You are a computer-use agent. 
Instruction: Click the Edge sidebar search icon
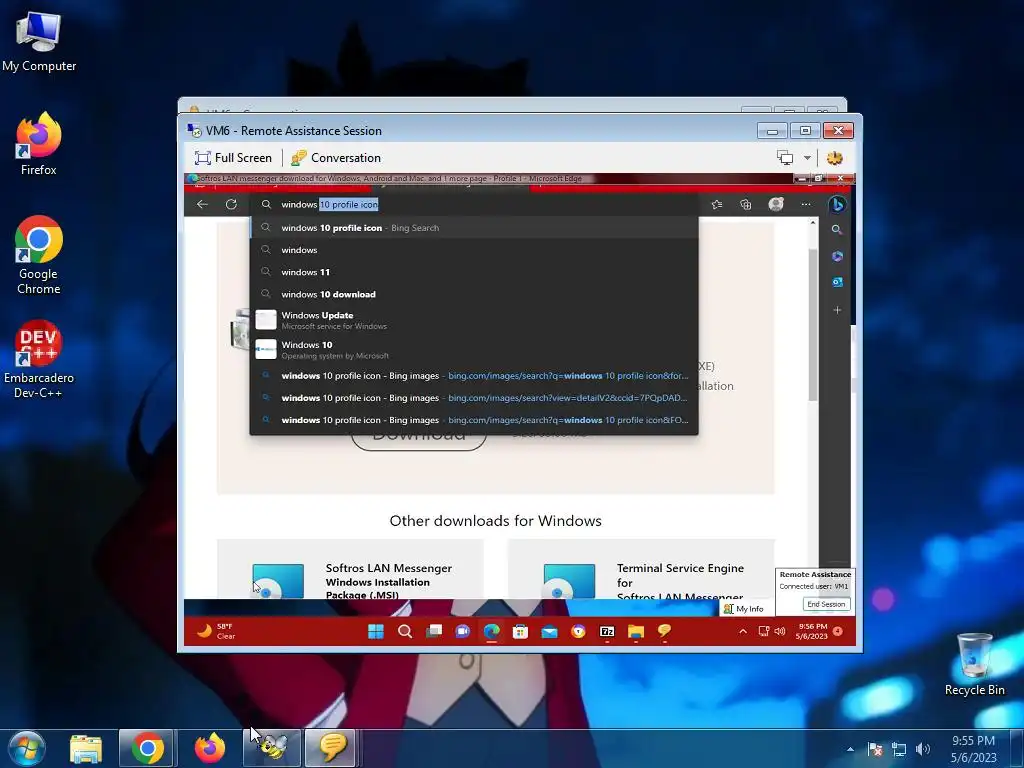[x=837, y=230]
